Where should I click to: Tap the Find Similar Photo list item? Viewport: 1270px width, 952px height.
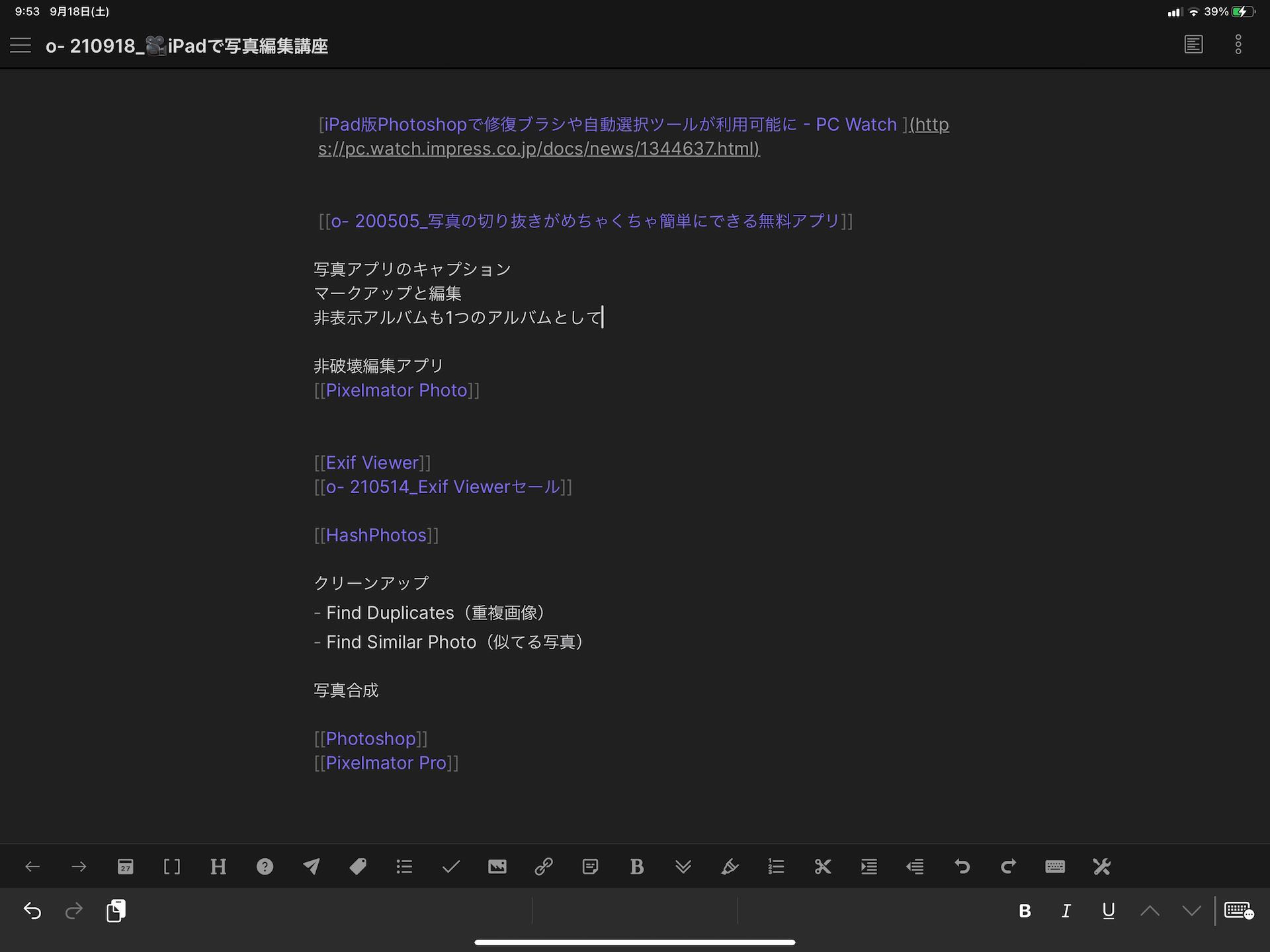pyautogui.click(x=452, y=642)
